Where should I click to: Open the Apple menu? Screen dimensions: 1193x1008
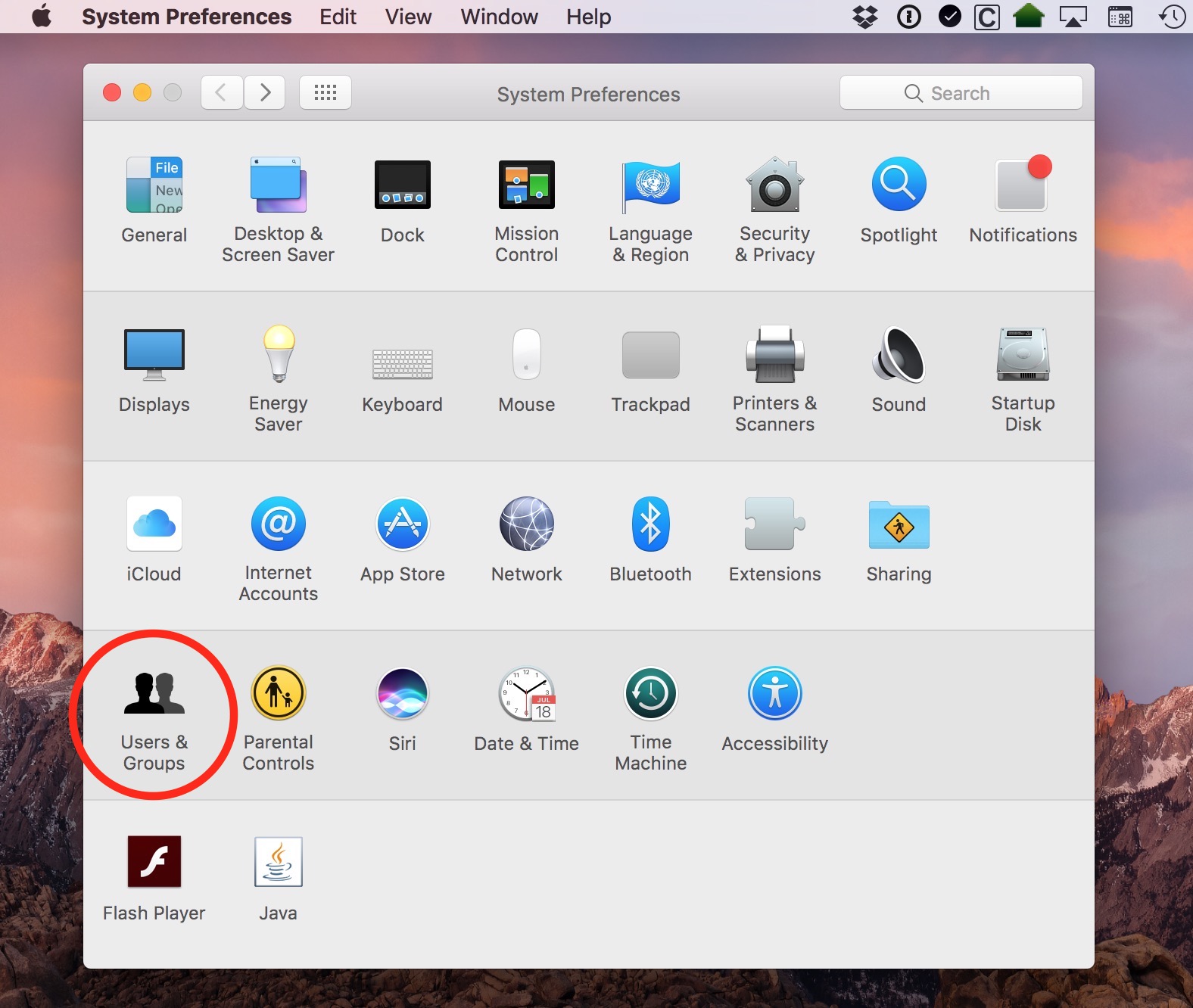click(42, 16)
